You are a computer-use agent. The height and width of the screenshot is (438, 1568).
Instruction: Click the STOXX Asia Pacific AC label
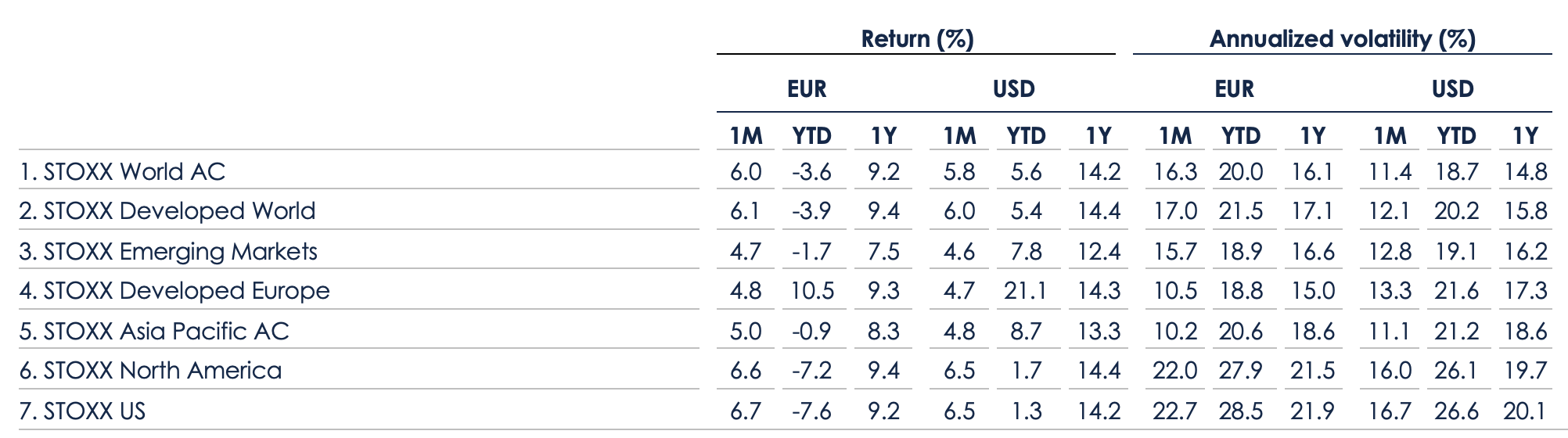click(154, 332)
